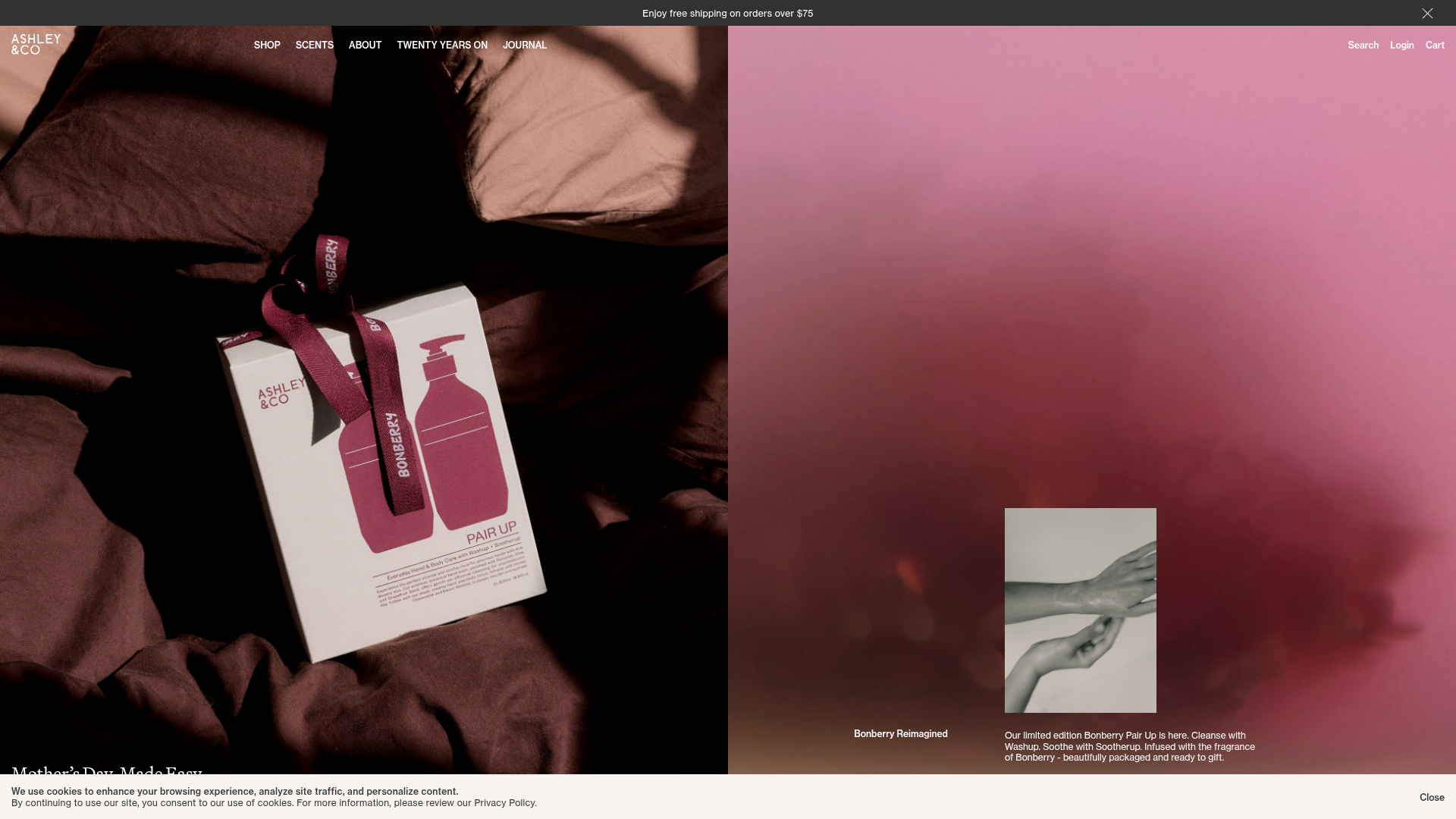Visit the JOURNAL section

[524, 45]
